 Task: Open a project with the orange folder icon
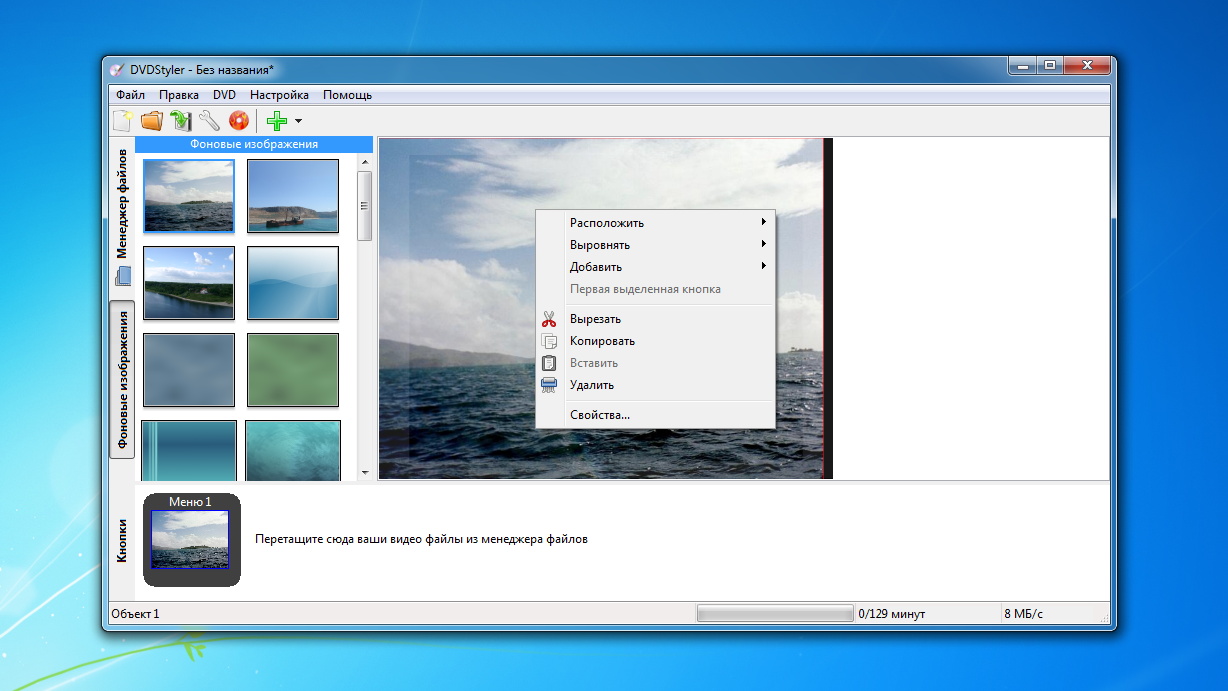click(151, 121)
